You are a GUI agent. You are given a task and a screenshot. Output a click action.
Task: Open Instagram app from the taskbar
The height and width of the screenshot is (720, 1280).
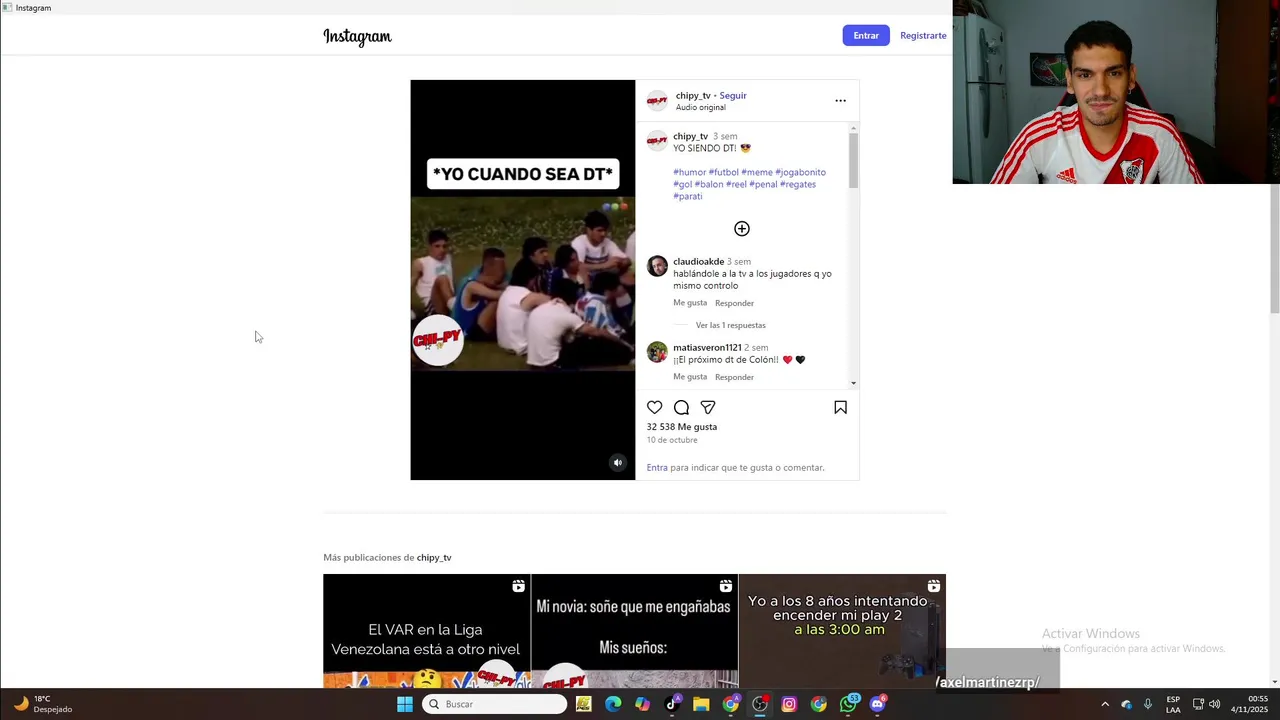tap(789, 704)
